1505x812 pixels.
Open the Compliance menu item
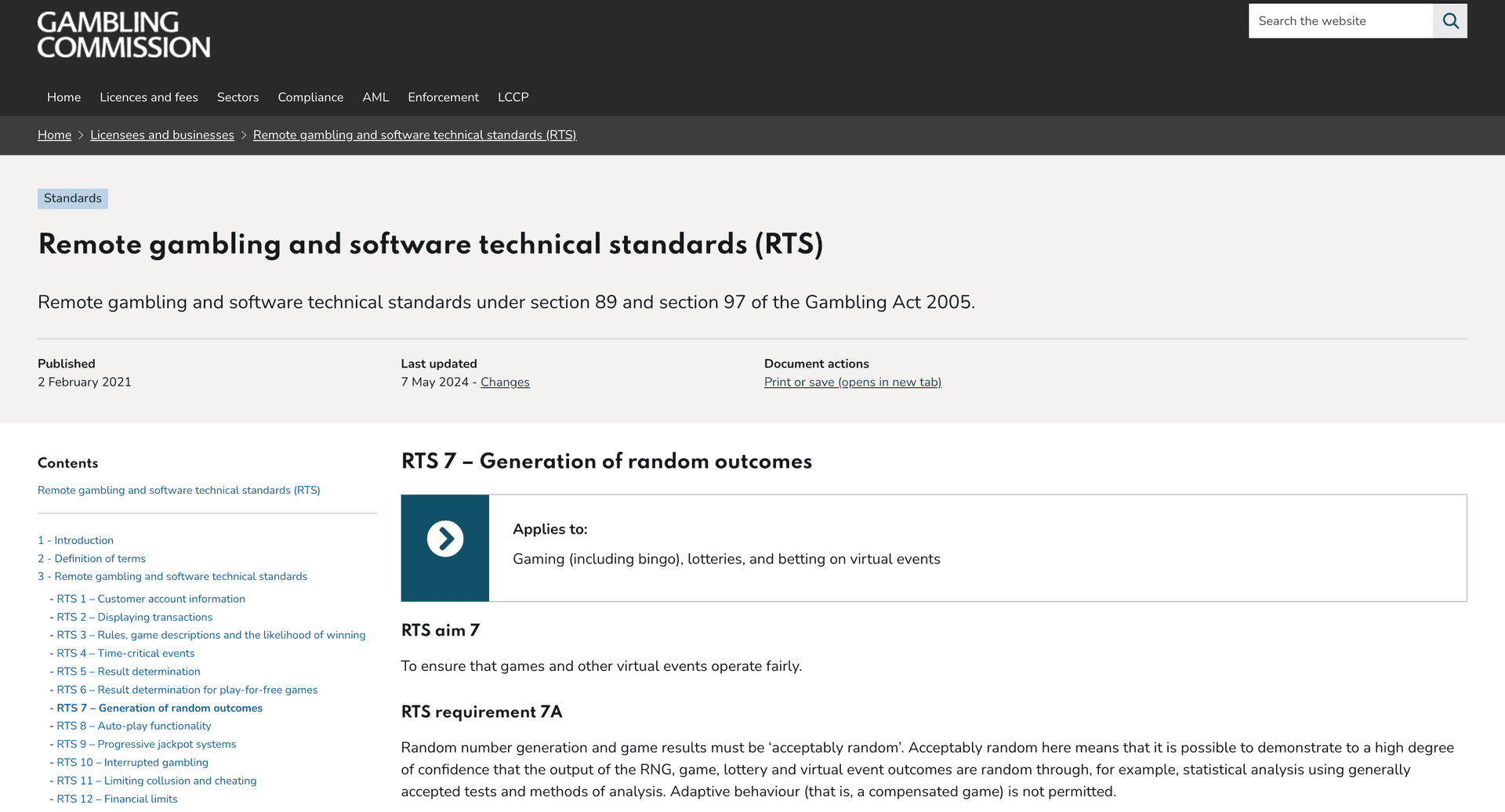pos(310,97)
